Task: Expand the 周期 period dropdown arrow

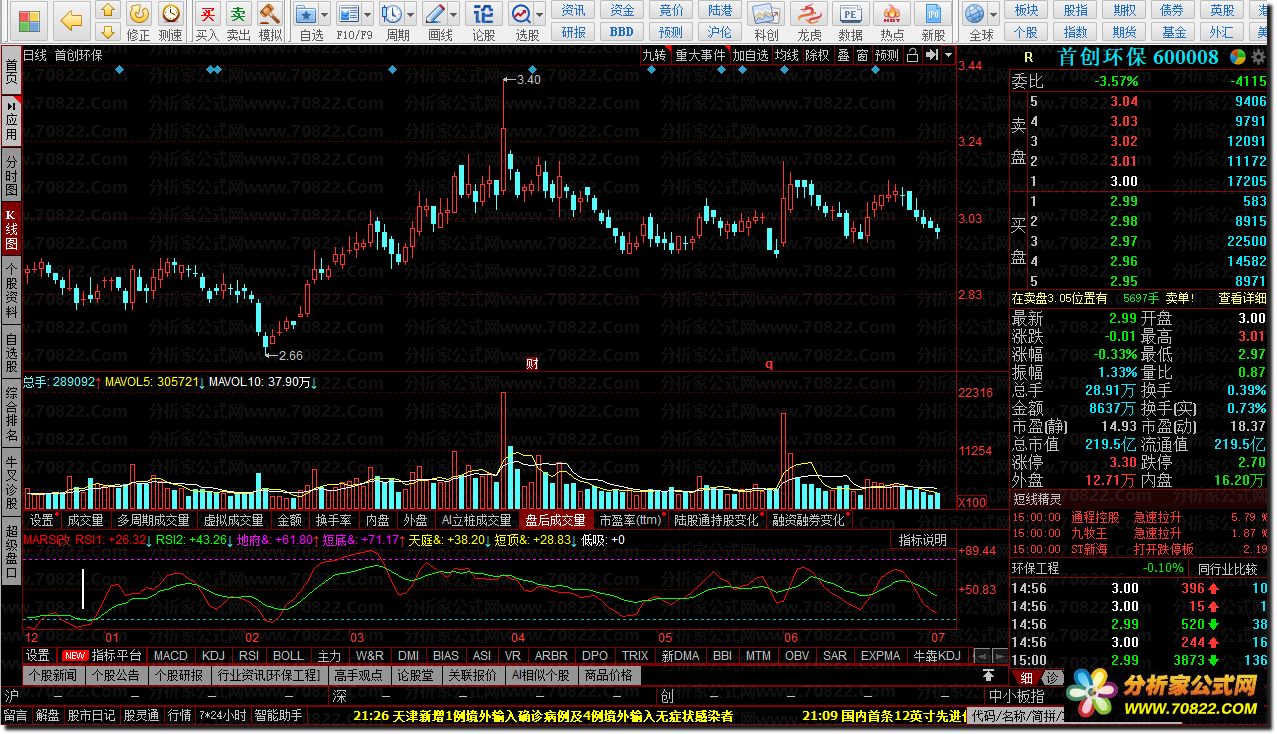Action: tap(411, 15)
